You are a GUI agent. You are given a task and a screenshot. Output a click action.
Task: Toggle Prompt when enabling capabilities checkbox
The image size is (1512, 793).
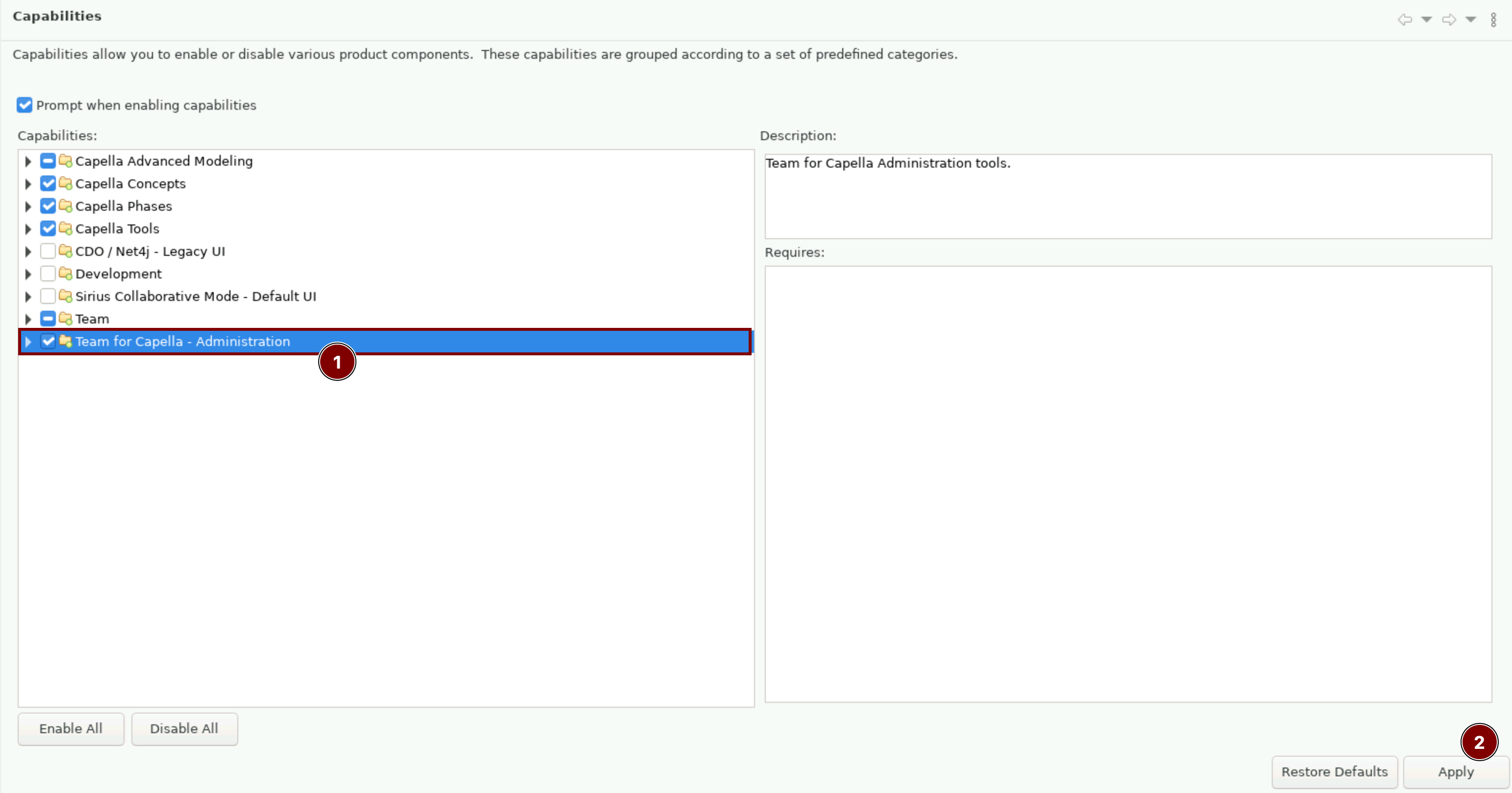(25, 105)
